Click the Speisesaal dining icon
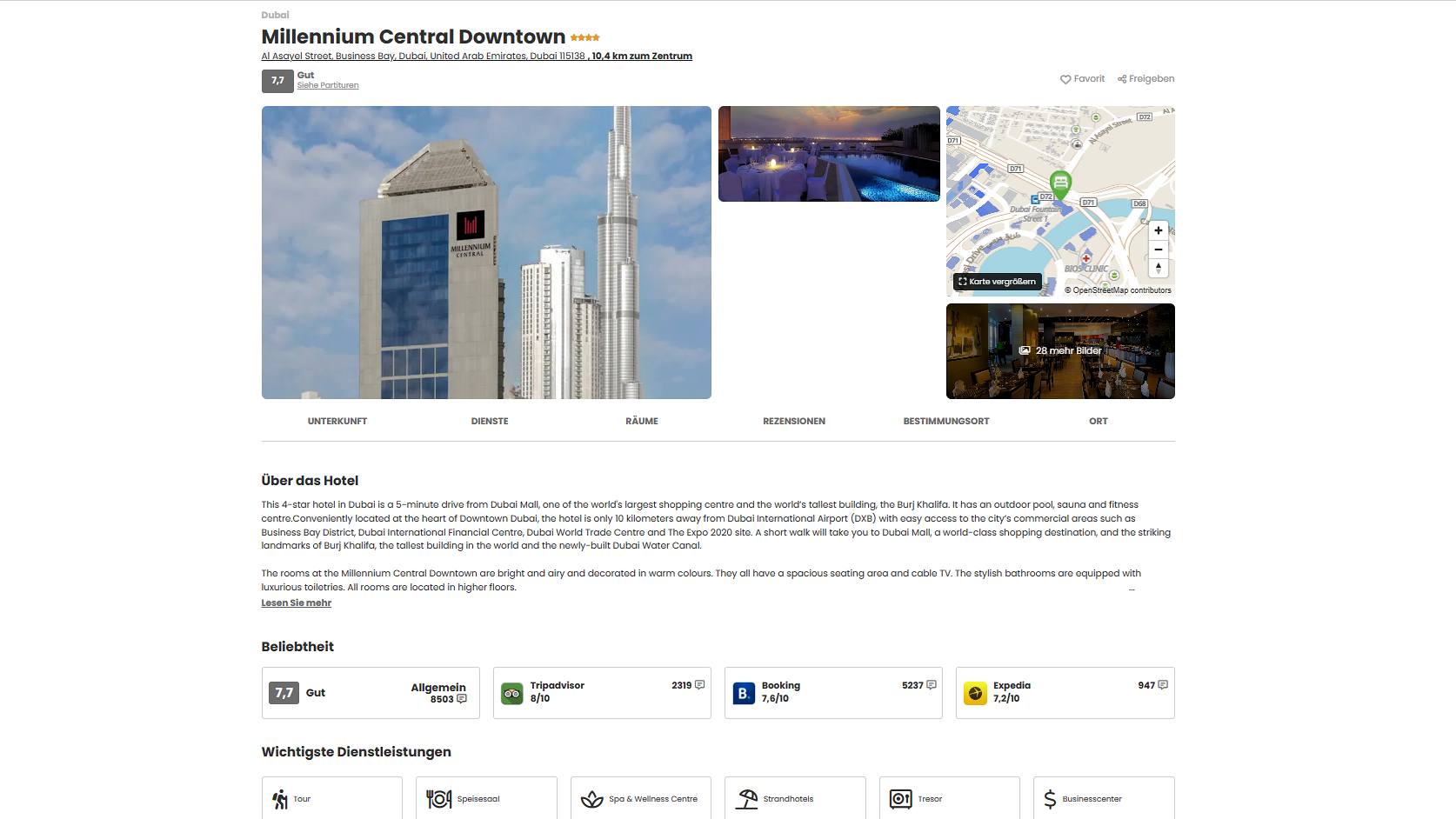 (439, 799)
